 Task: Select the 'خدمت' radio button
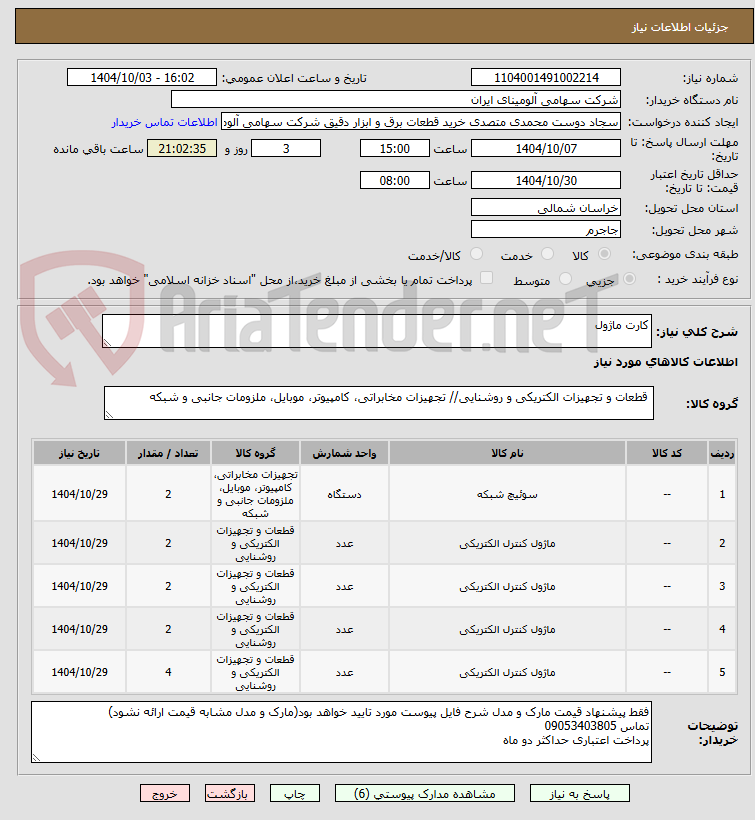547,254
